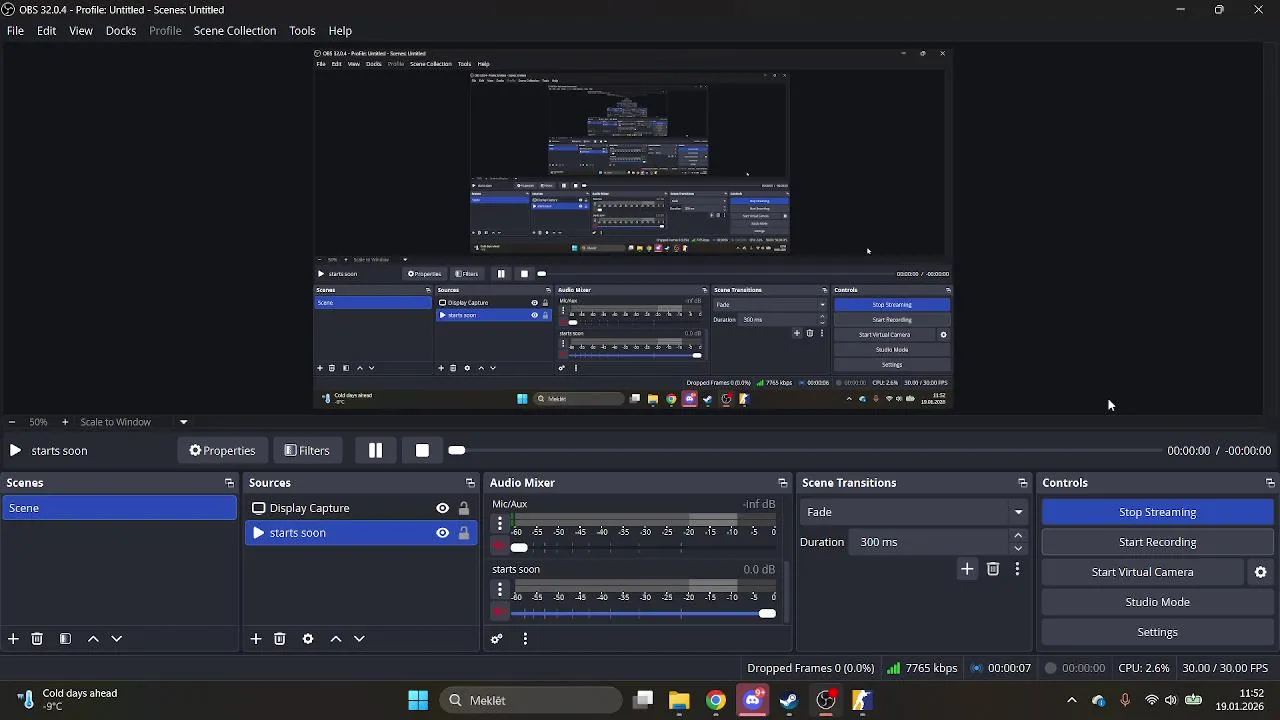
Task: Add a new scene with the plus icon
Action: (x=13, y=639)
